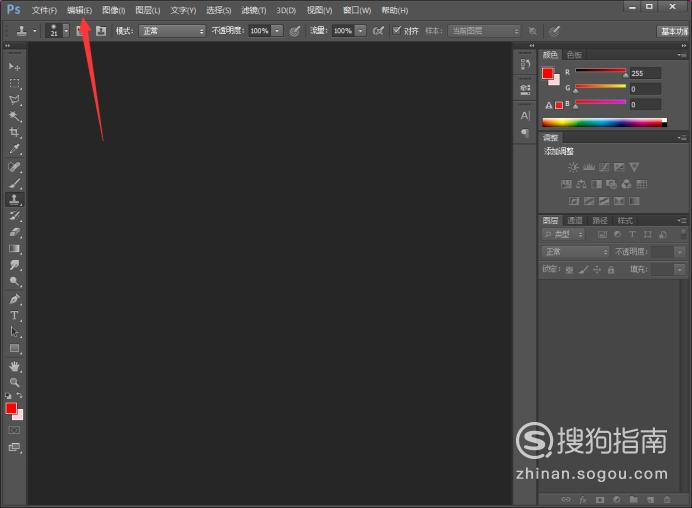Open the 基本功能 workspace switcher
The image size is (692, 508).
pyautogui.click(x=673, y=31)
